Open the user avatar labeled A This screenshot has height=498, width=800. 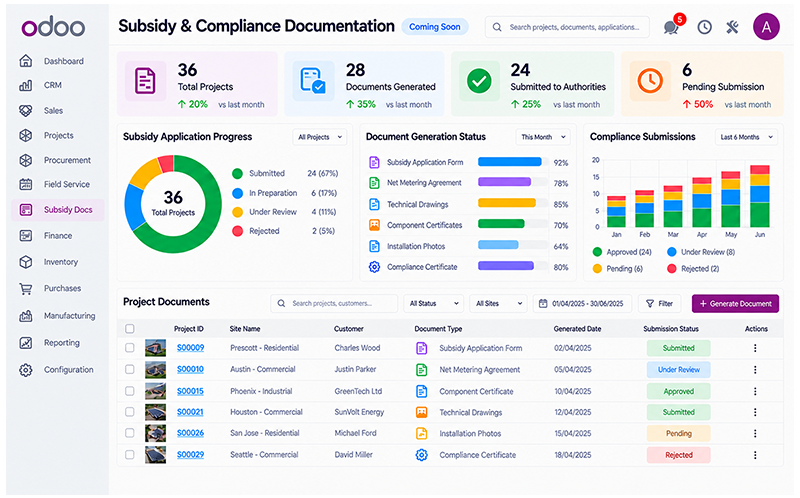pos(766,27)
